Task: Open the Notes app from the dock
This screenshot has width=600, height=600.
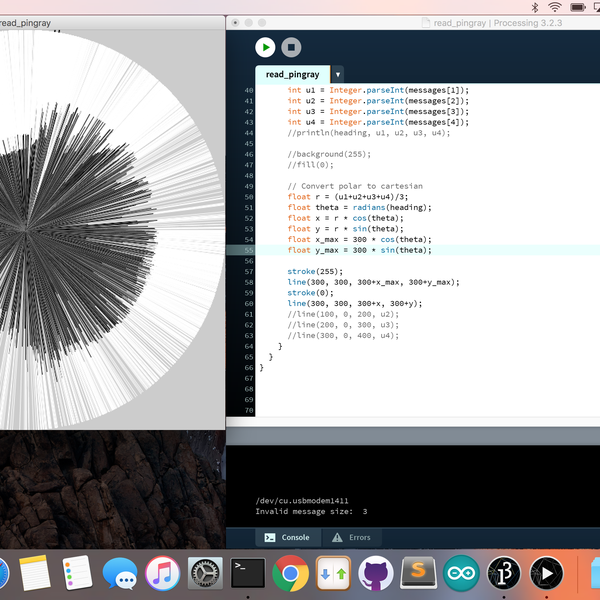Action: [35, 574]
